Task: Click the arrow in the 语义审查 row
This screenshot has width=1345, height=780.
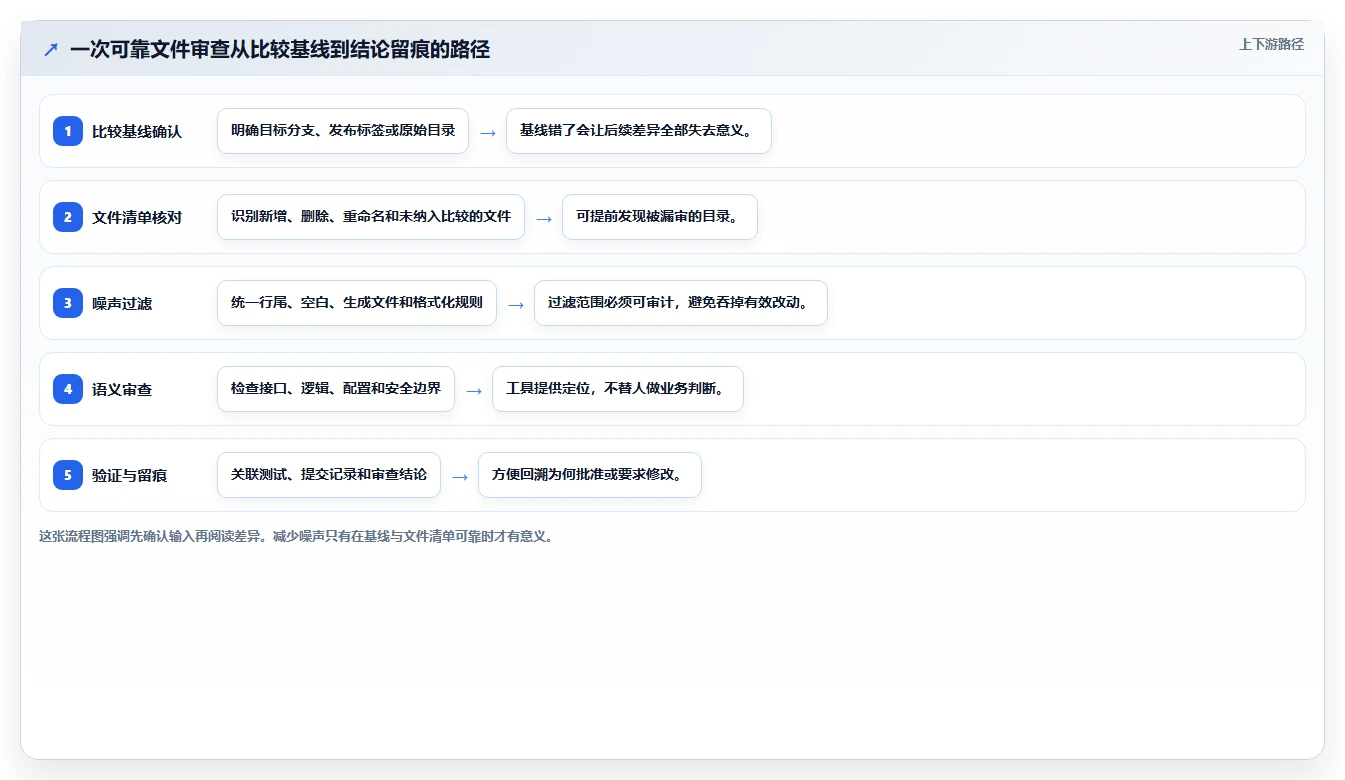Action: [474, 390]
